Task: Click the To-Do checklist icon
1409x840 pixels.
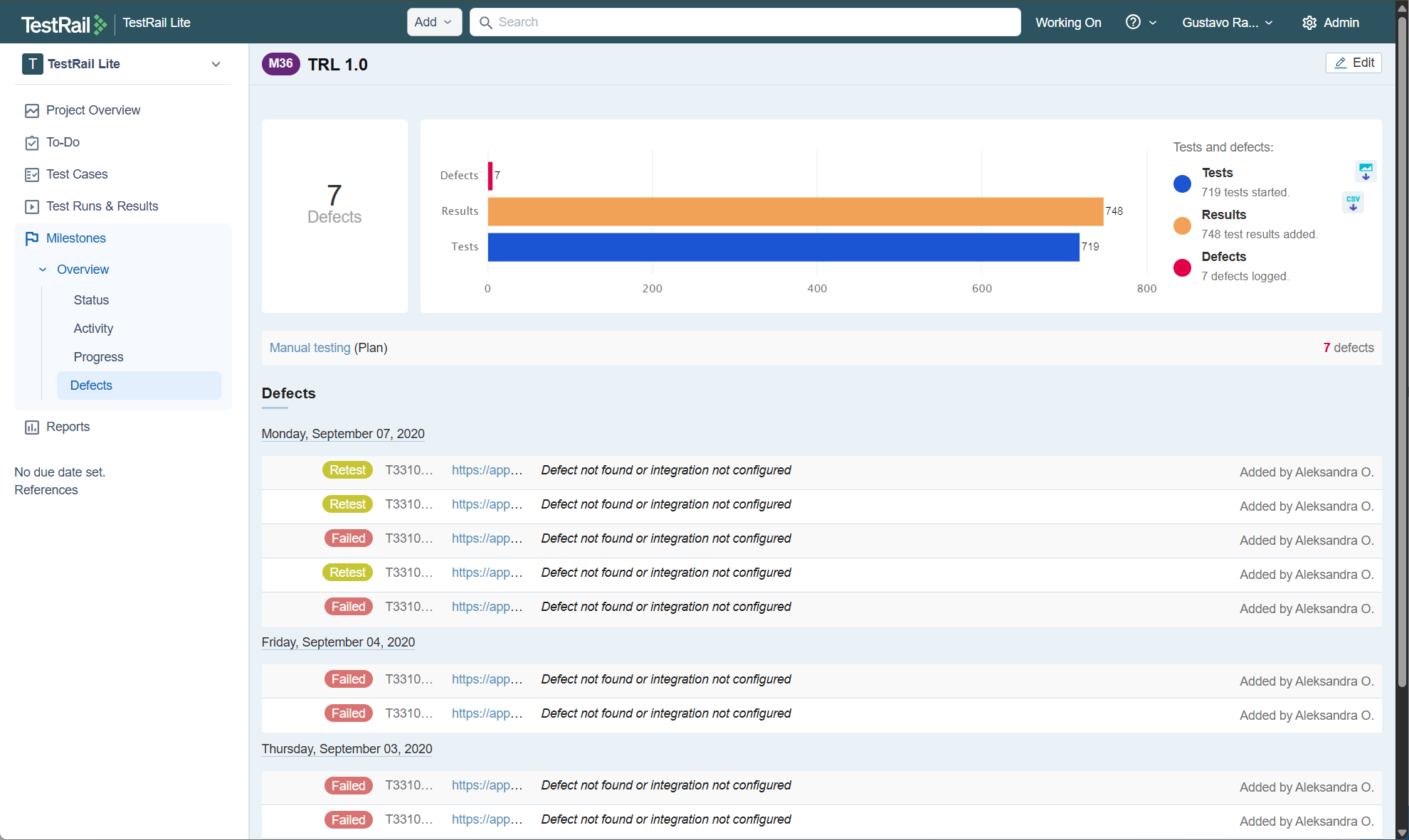Action: coord(31,142)
